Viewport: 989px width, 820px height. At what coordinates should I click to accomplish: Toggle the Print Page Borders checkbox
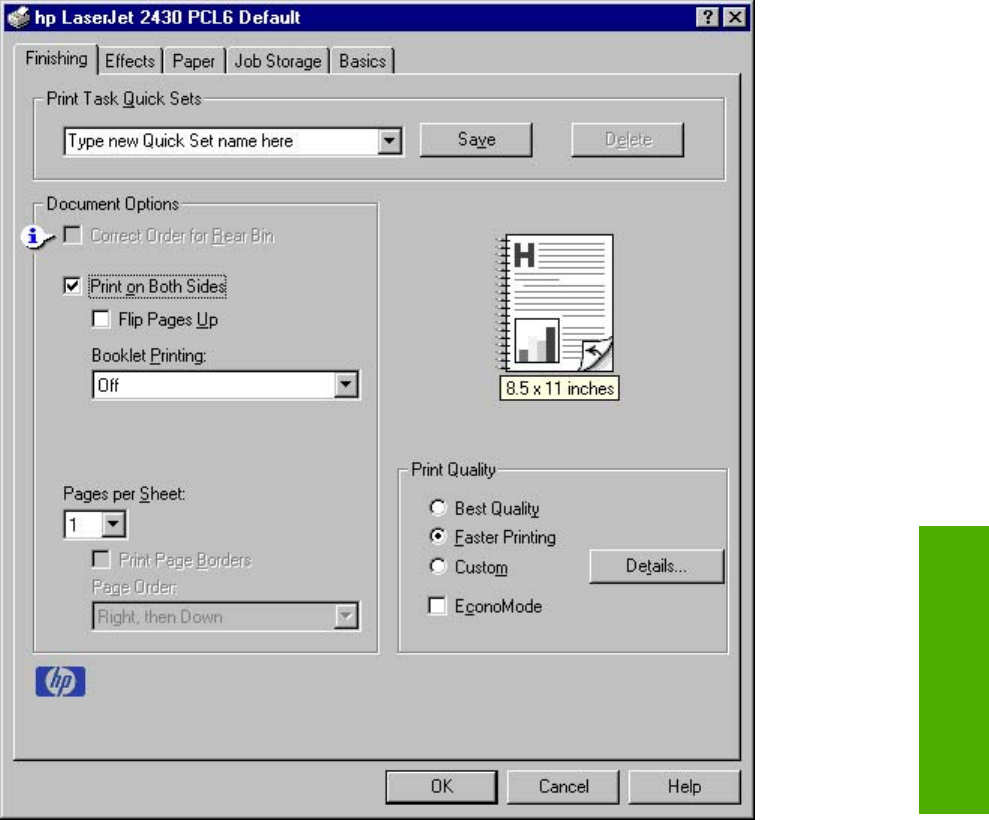pos(101,559)
